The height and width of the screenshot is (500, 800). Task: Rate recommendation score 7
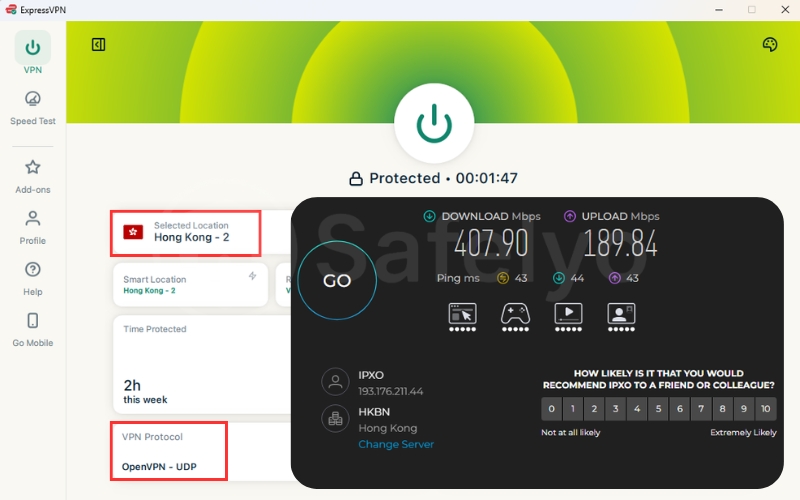point(702,409)
